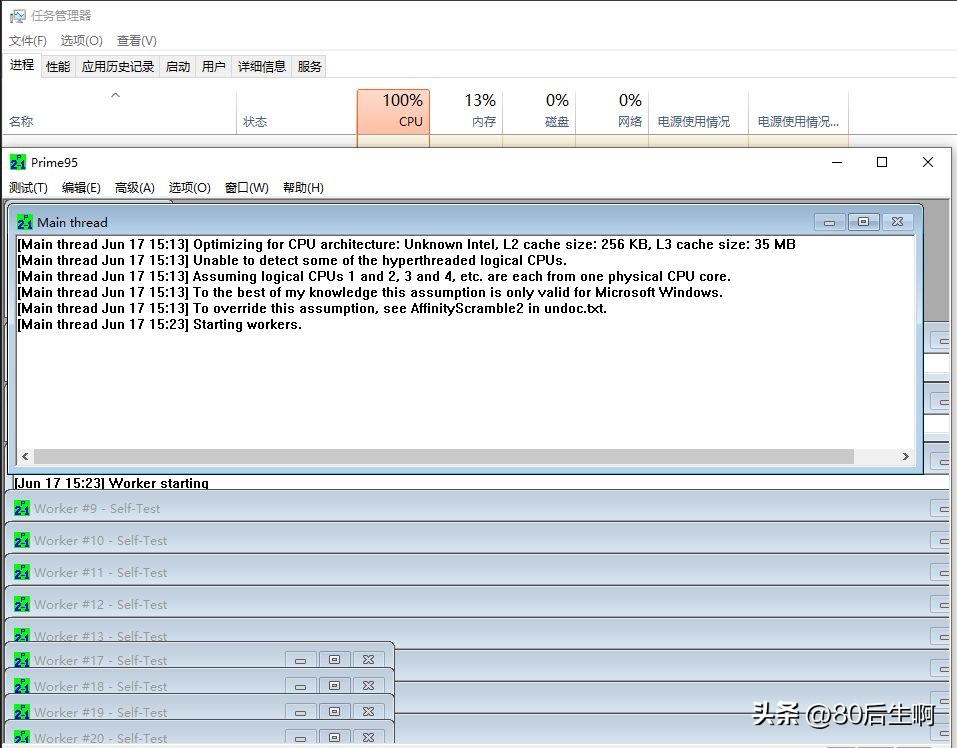Click the Worker #10 window icon

[x=22, y=540]
